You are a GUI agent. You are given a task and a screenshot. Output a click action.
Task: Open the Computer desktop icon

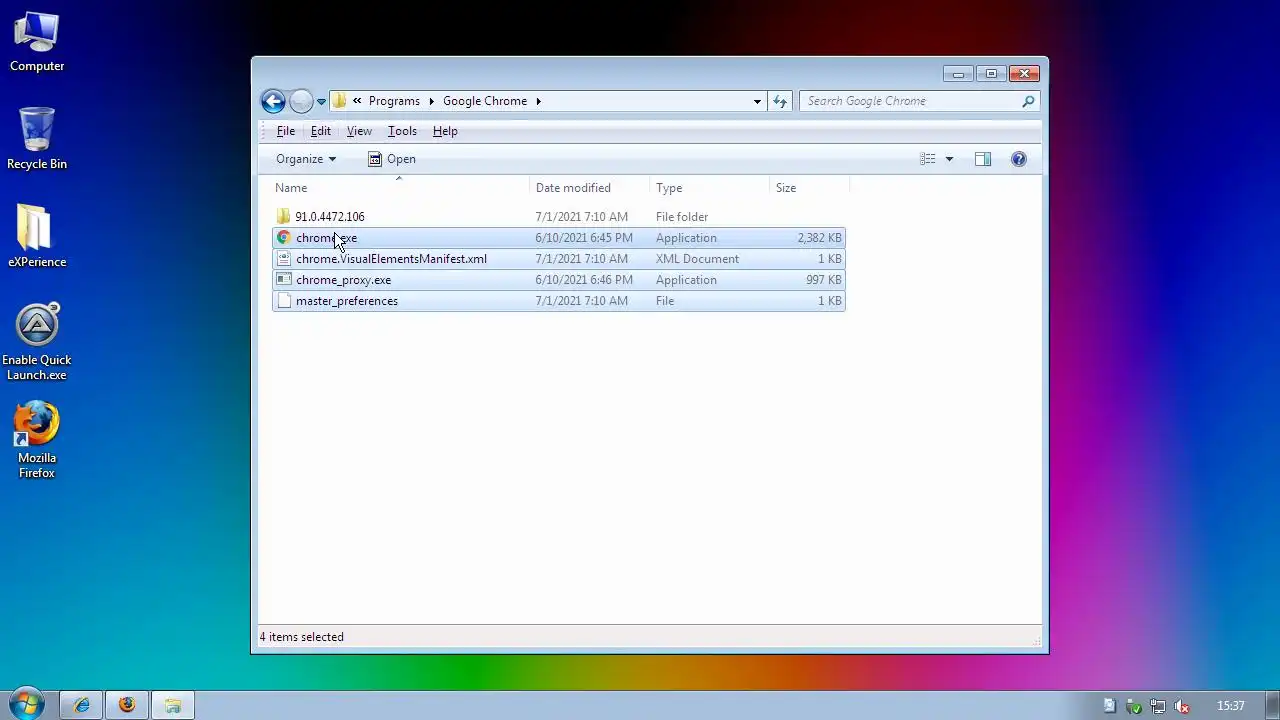(37, 42)
